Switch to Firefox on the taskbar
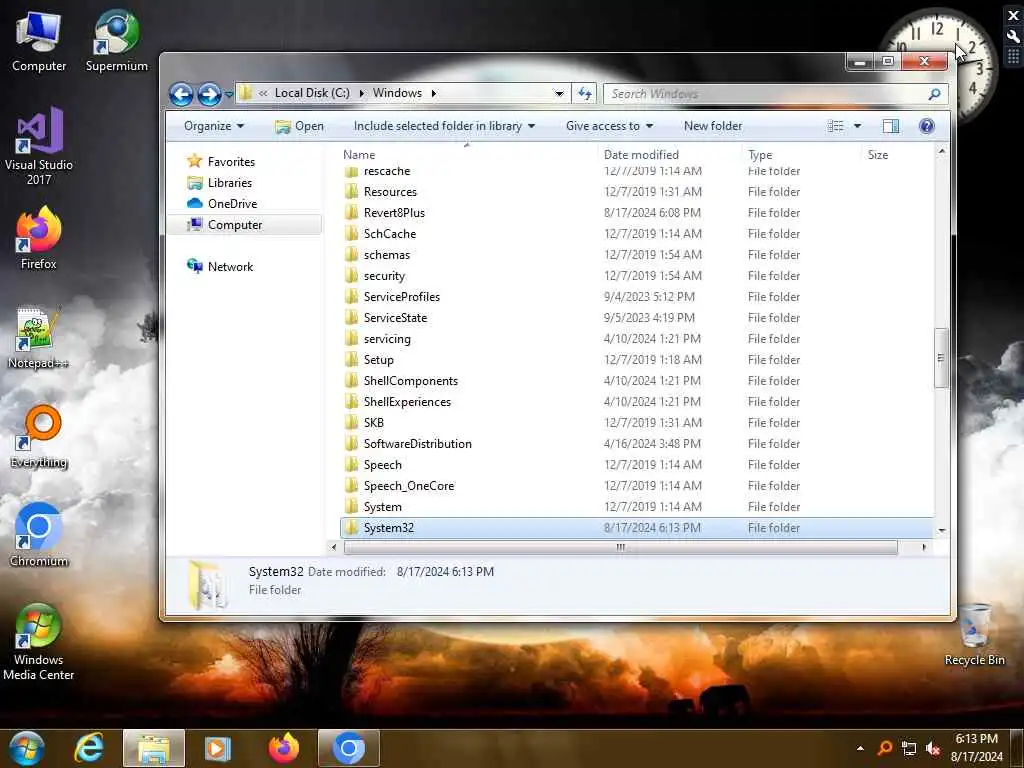 tap(283, 748)
